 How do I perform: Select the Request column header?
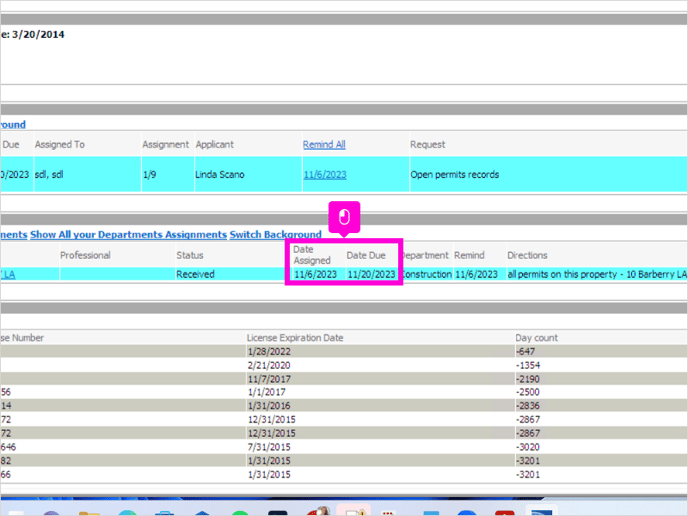click(427, 144)
